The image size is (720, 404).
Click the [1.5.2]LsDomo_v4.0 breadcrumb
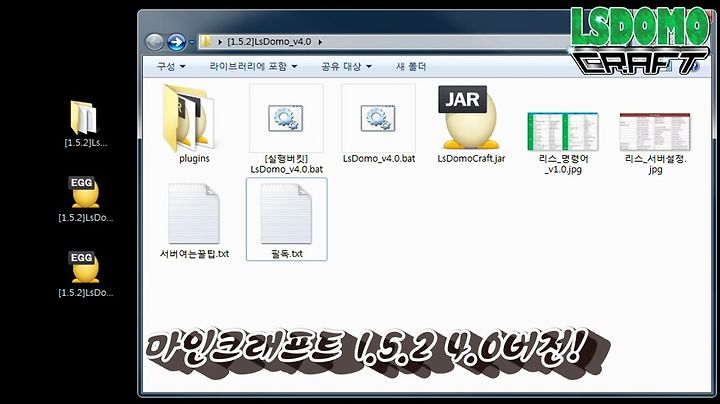click(x=269, y=42)
